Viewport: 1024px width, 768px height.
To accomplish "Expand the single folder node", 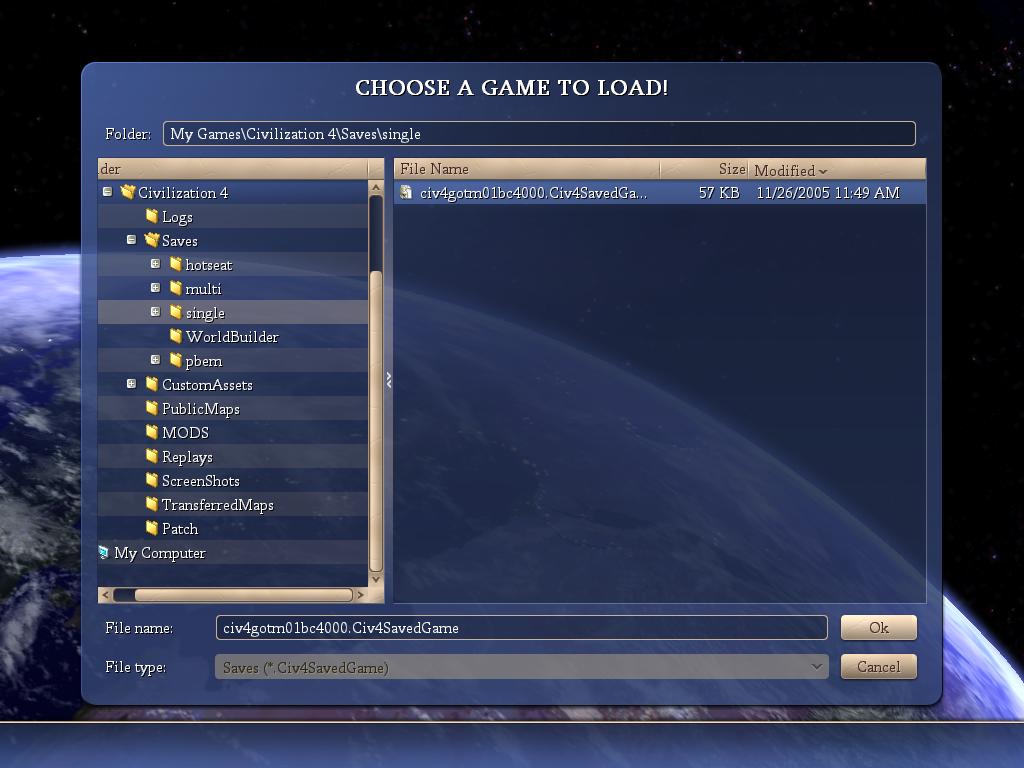I will pyautogui.click(x=155, y=312).
